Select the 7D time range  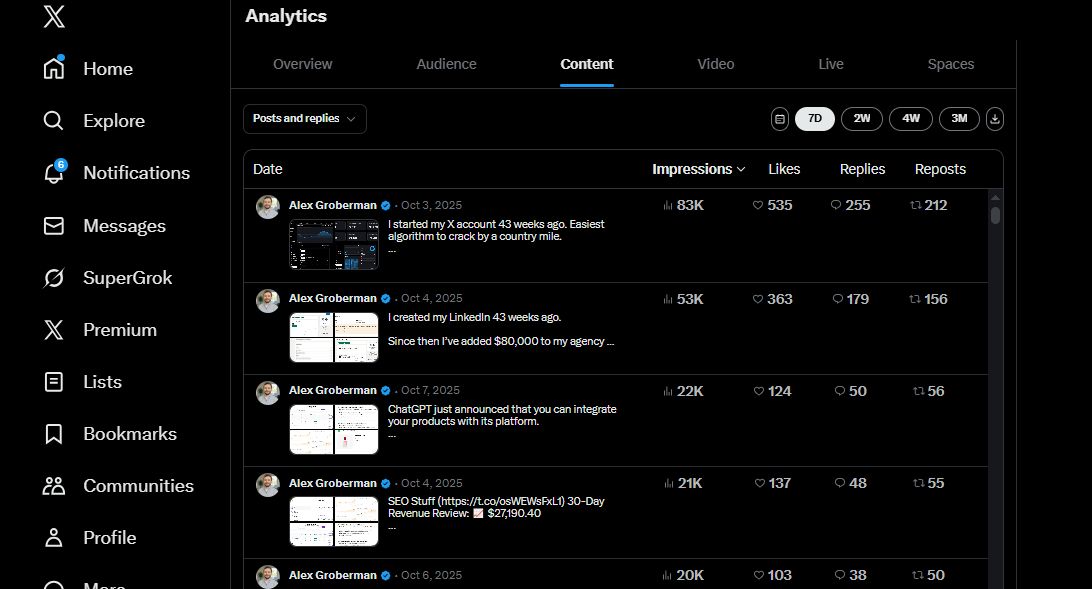point(815,119)
